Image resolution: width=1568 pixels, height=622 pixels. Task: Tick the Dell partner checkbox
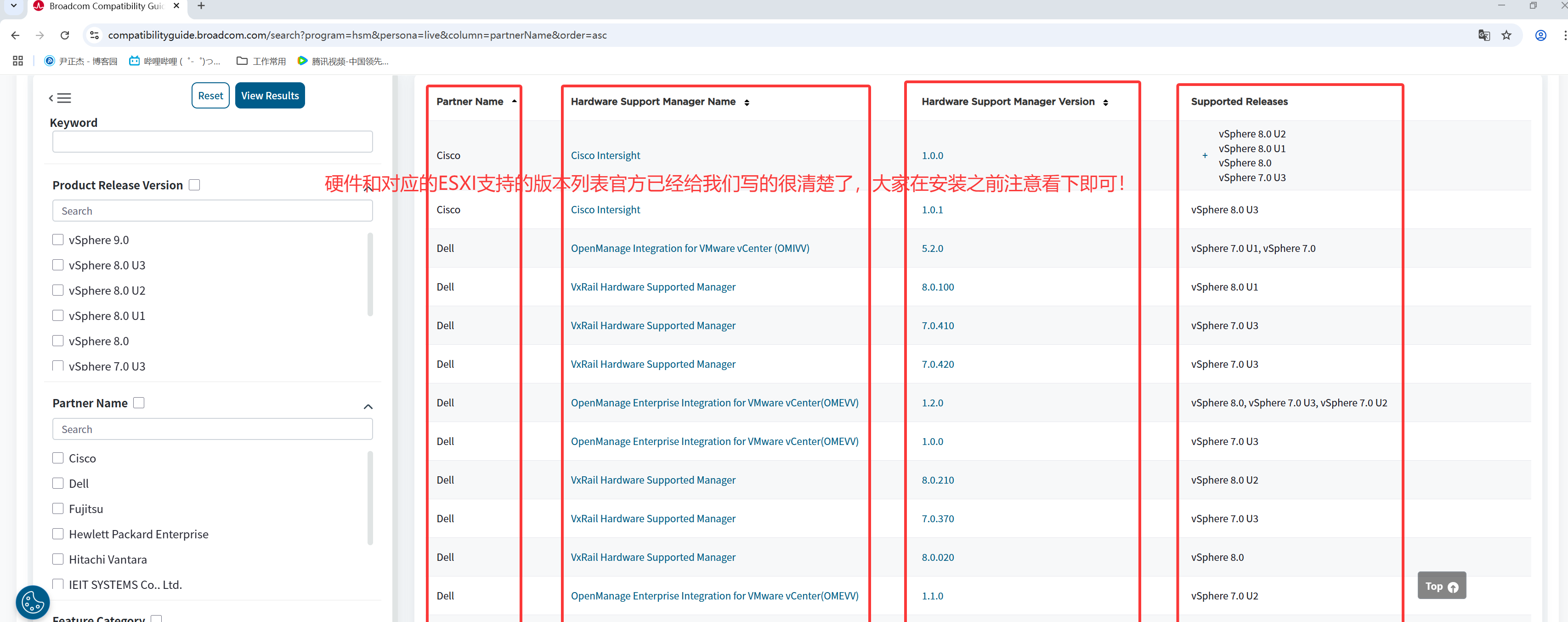[x=58, y=483]
